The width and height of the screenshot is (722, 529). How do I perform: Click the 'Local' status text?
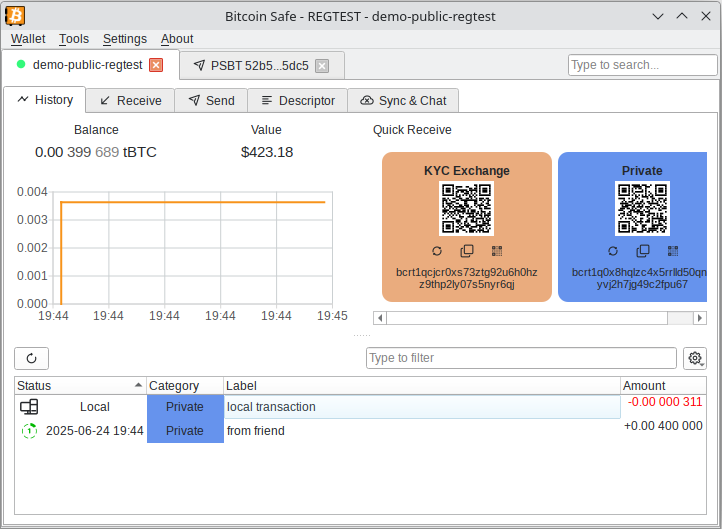coord(94,407)
